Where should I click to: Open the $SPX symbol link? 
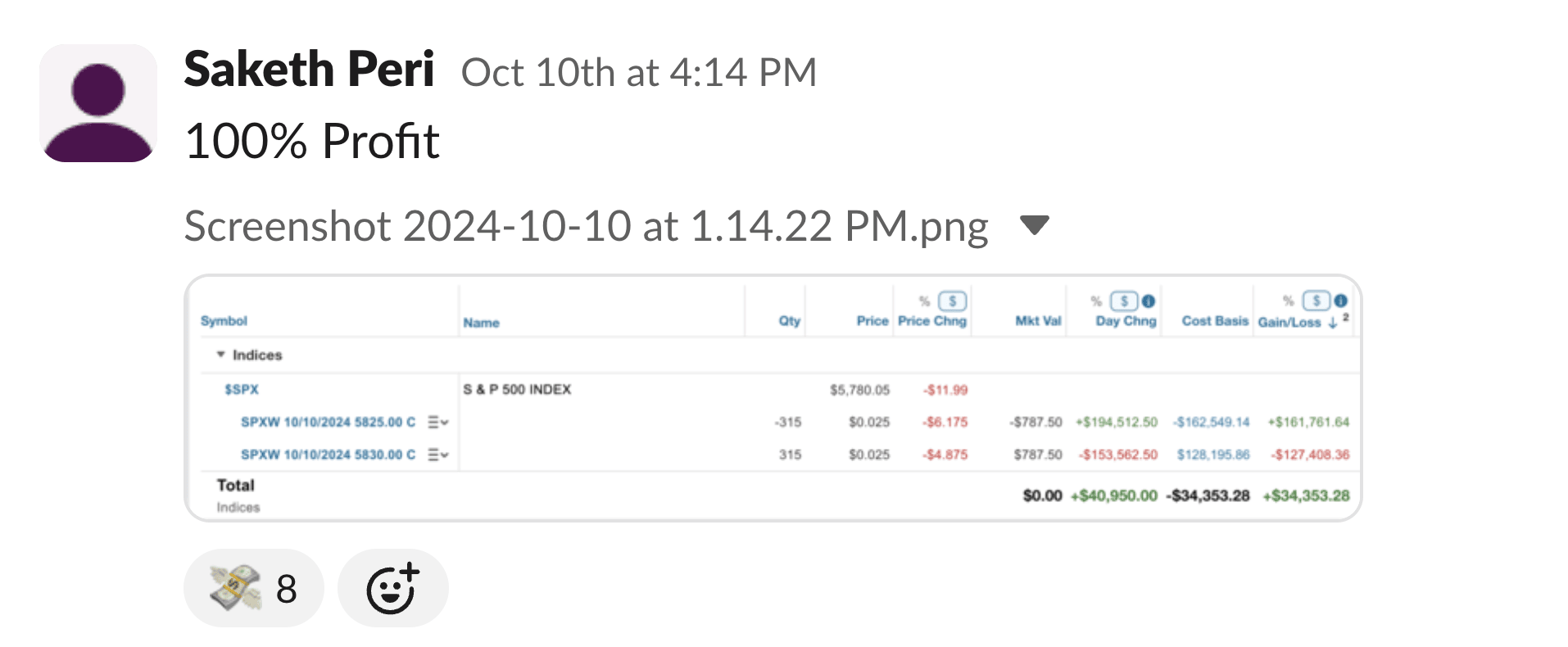click(242, 389)
